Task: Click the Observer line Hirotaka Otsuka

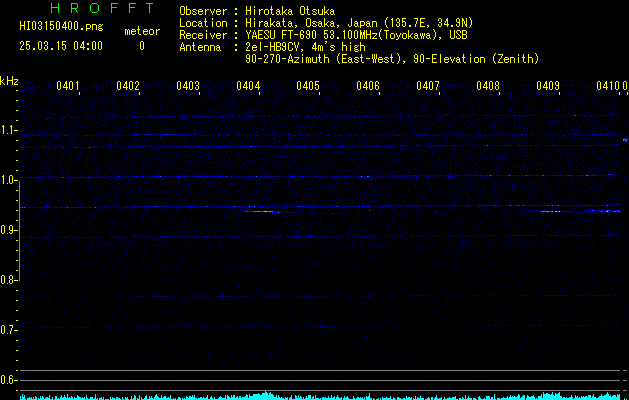Action: [x=257, y=11]
